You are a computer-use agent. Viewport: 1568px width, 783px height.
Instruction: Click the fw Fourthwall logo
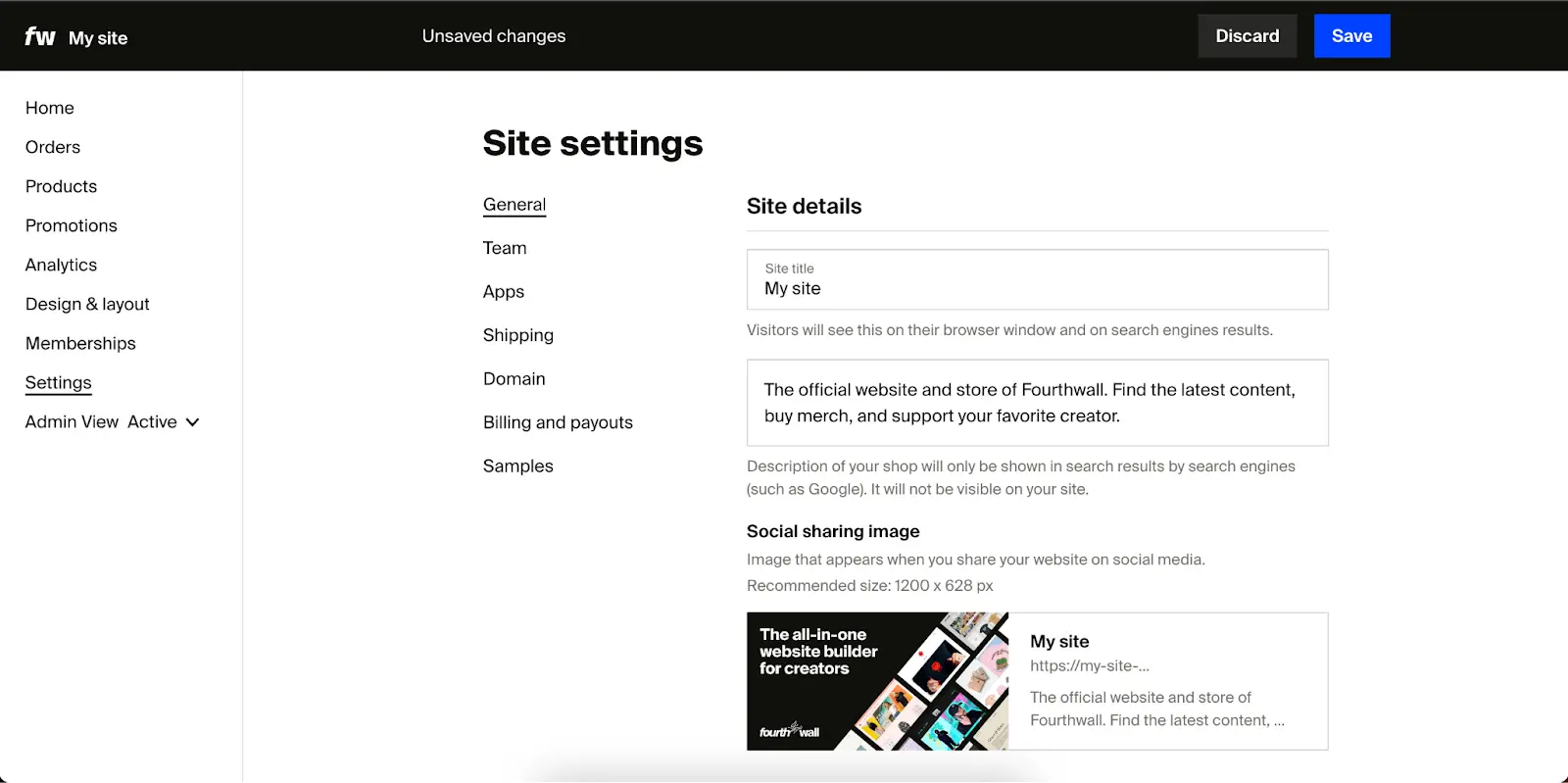(x=38, y=35)
